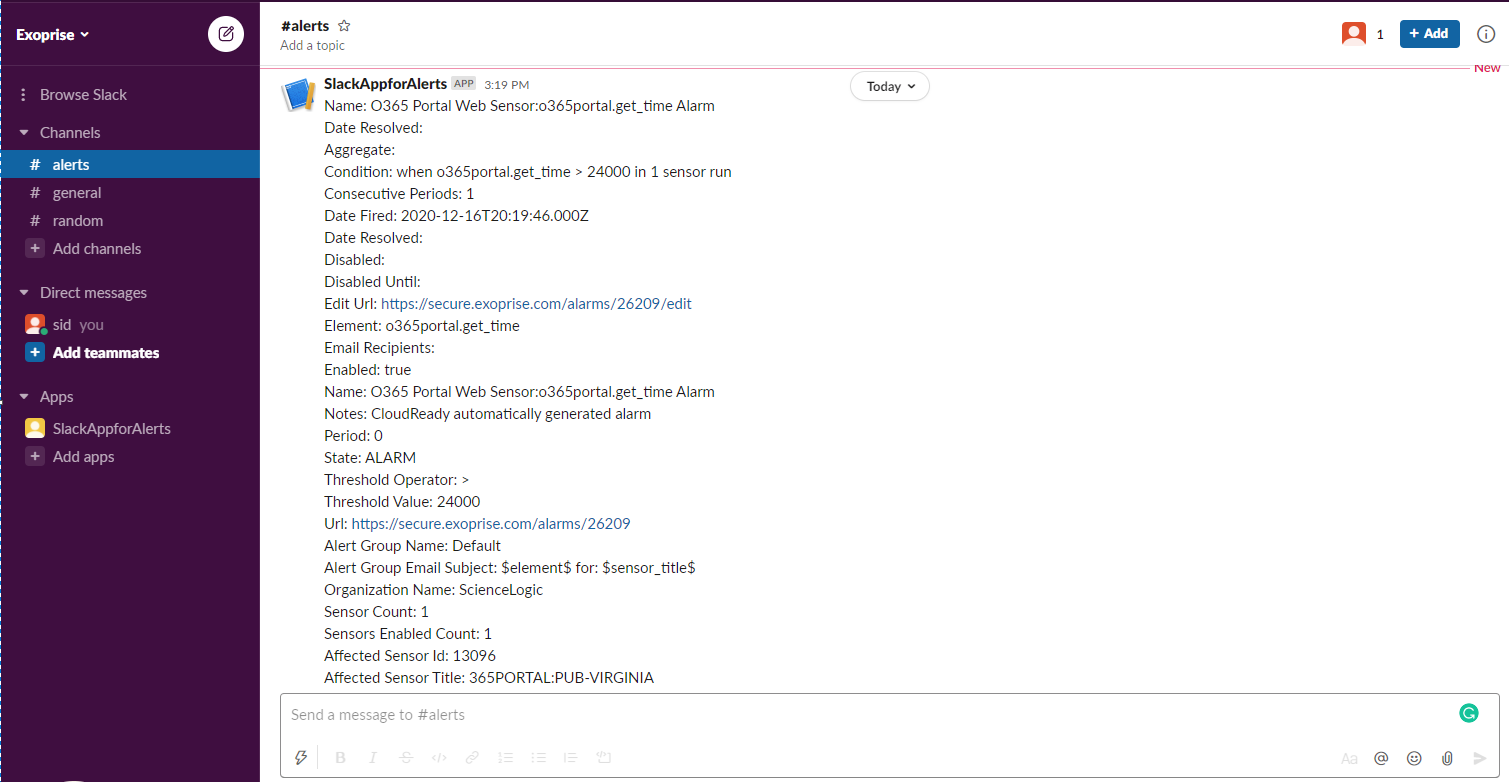The height and width of the screenshot is (782, 1509).
Task: Click the plus icon beside Add apps
Action: click(35, 457)
